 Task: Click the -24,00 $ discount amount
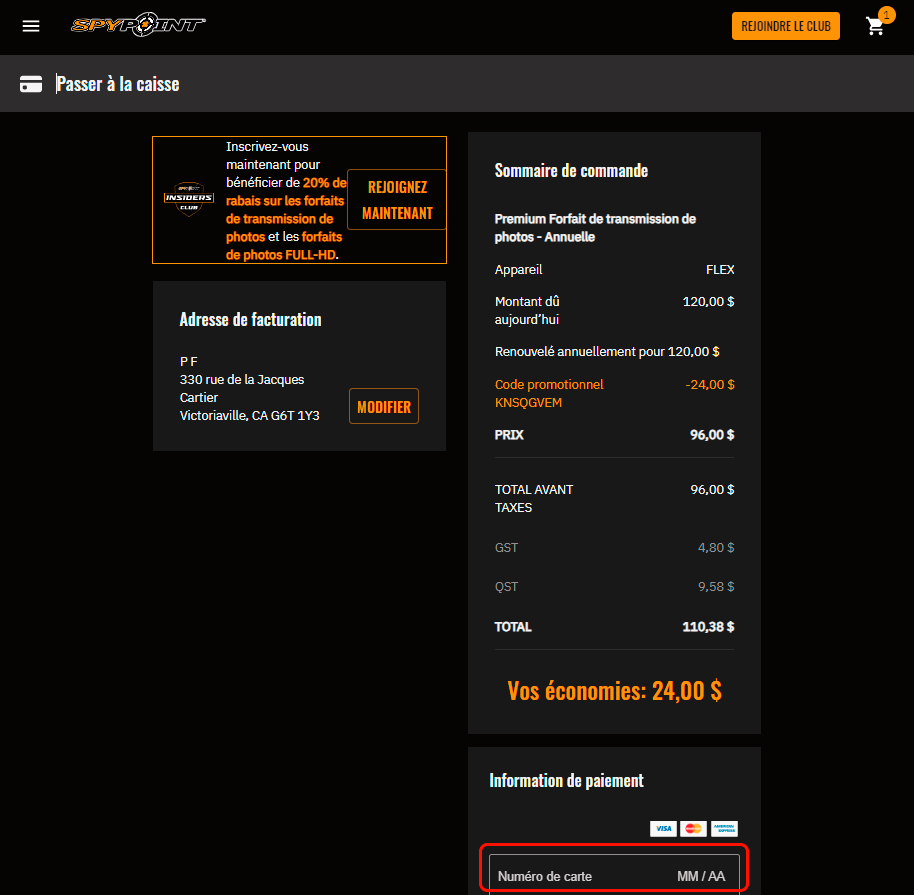point(710,385)
